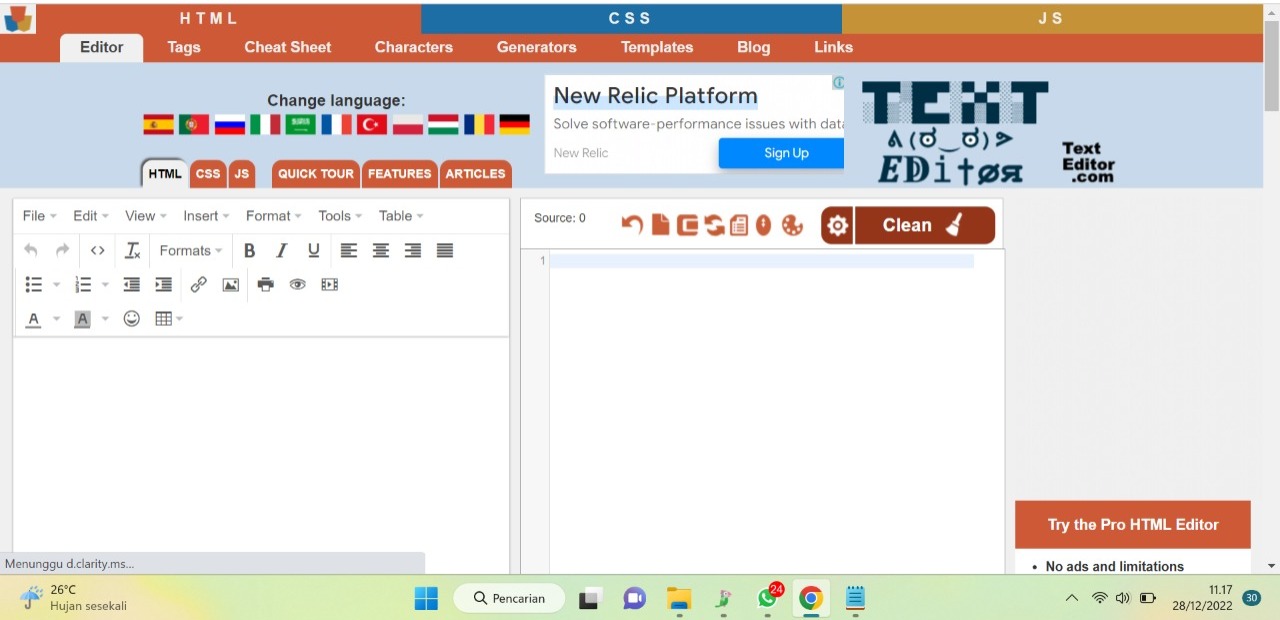Toggle italic text formatting

click(282, 251)
